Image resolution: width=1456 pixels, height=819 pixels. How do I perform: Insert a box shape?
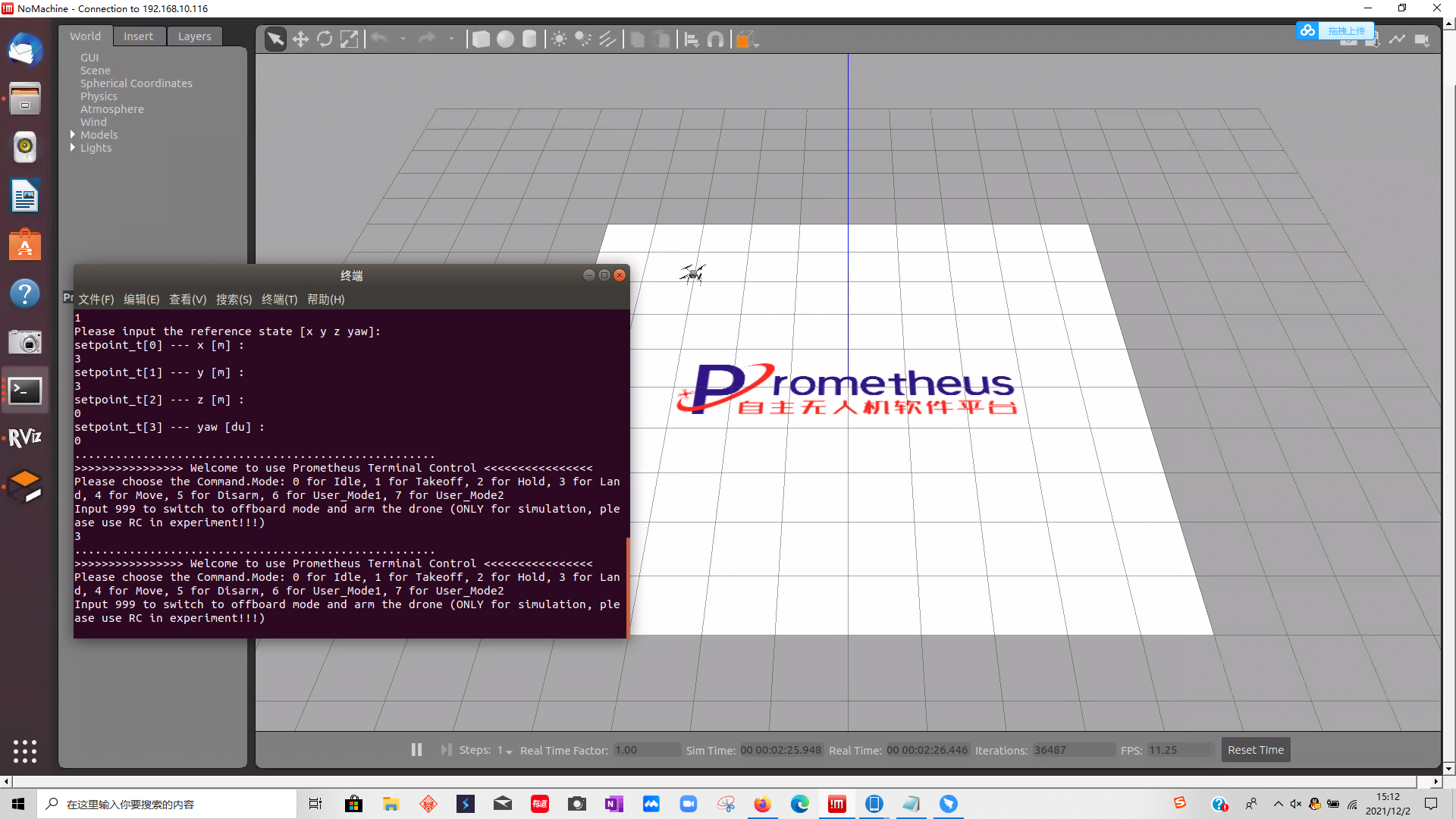coord(481,39)
